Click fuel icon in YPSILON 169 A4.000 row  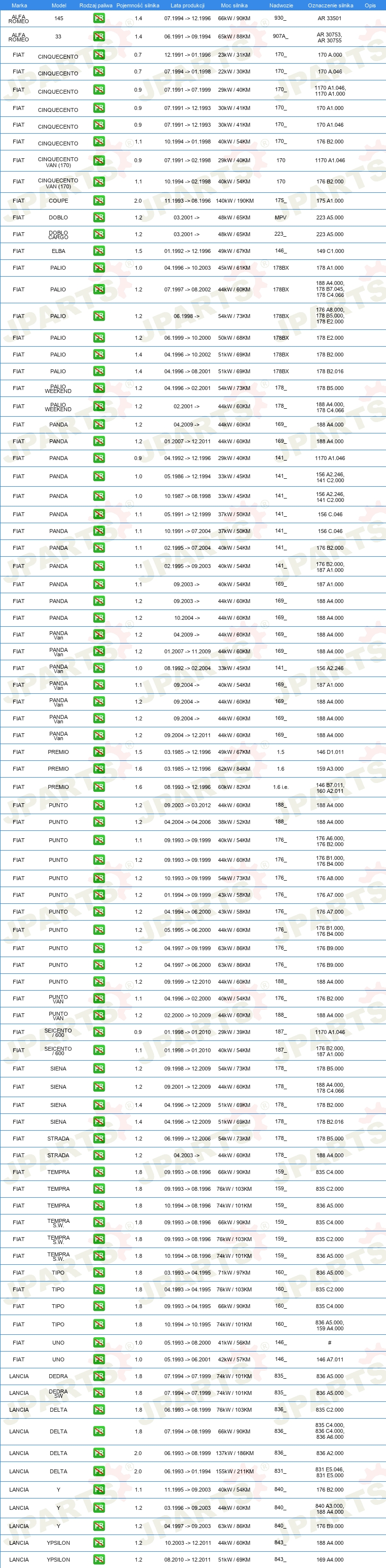[x=99, y=1560]
